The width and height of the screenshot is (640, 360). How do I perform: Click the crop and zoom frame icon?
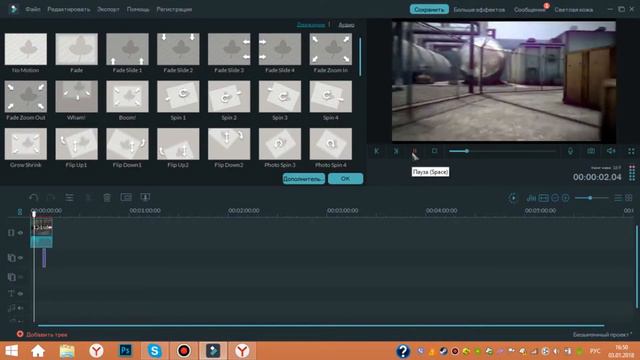point(126,198)
